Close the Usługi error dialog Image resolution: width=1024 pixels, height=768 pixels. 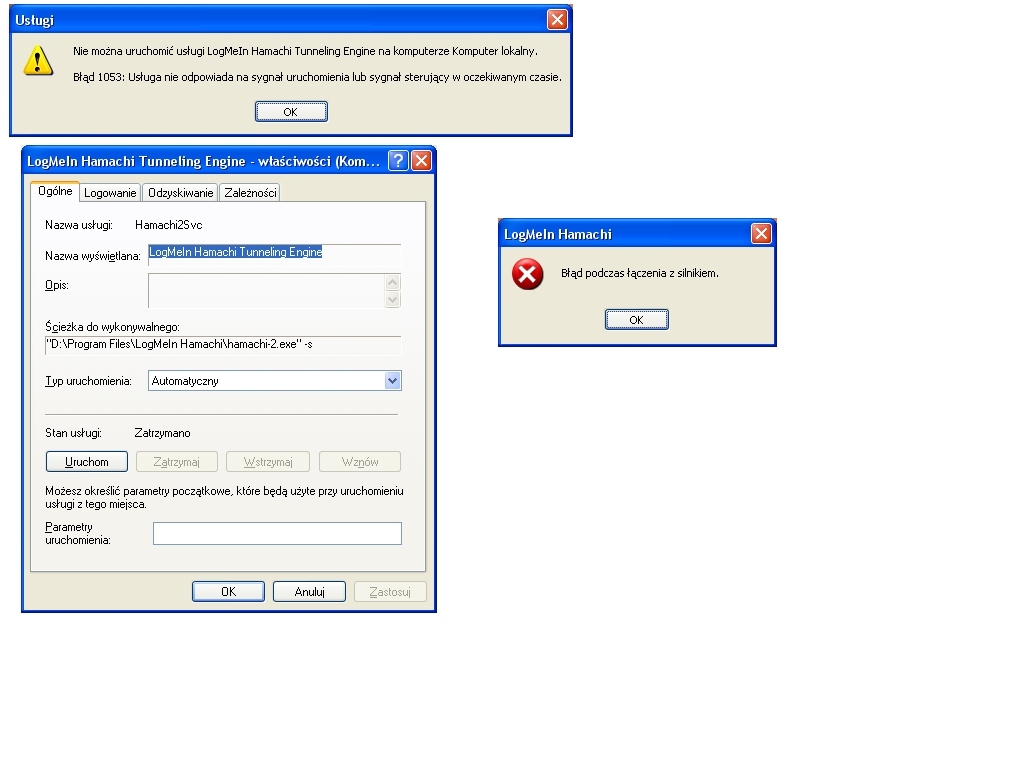tap(557, 20)
